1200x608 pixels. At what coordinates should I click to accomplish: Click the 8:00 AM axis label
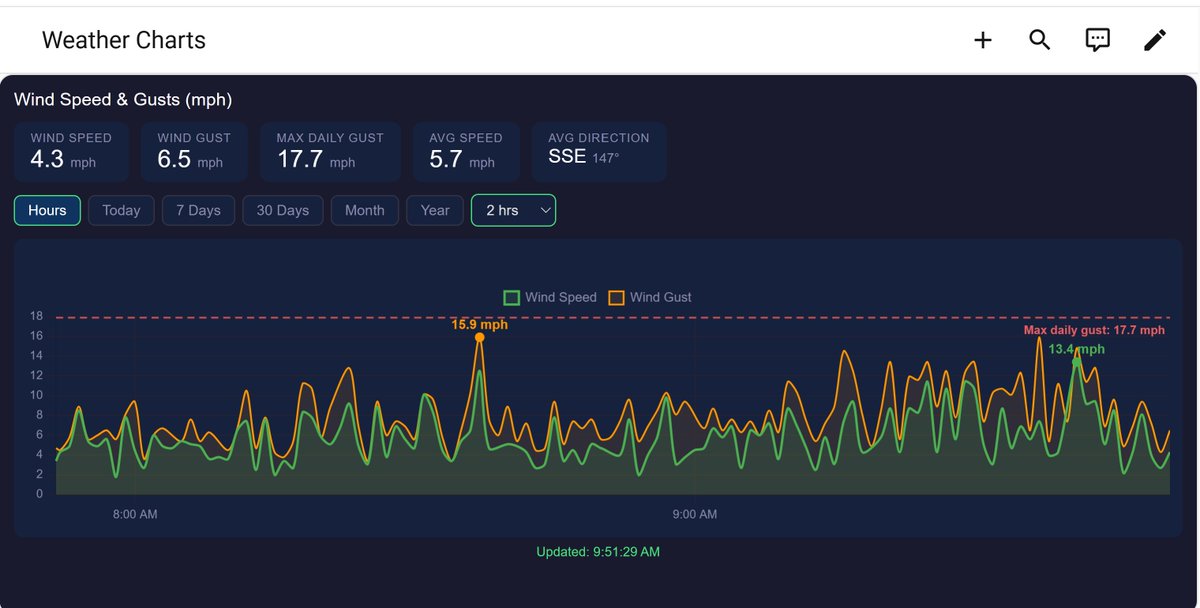click(x=135, y=515)
